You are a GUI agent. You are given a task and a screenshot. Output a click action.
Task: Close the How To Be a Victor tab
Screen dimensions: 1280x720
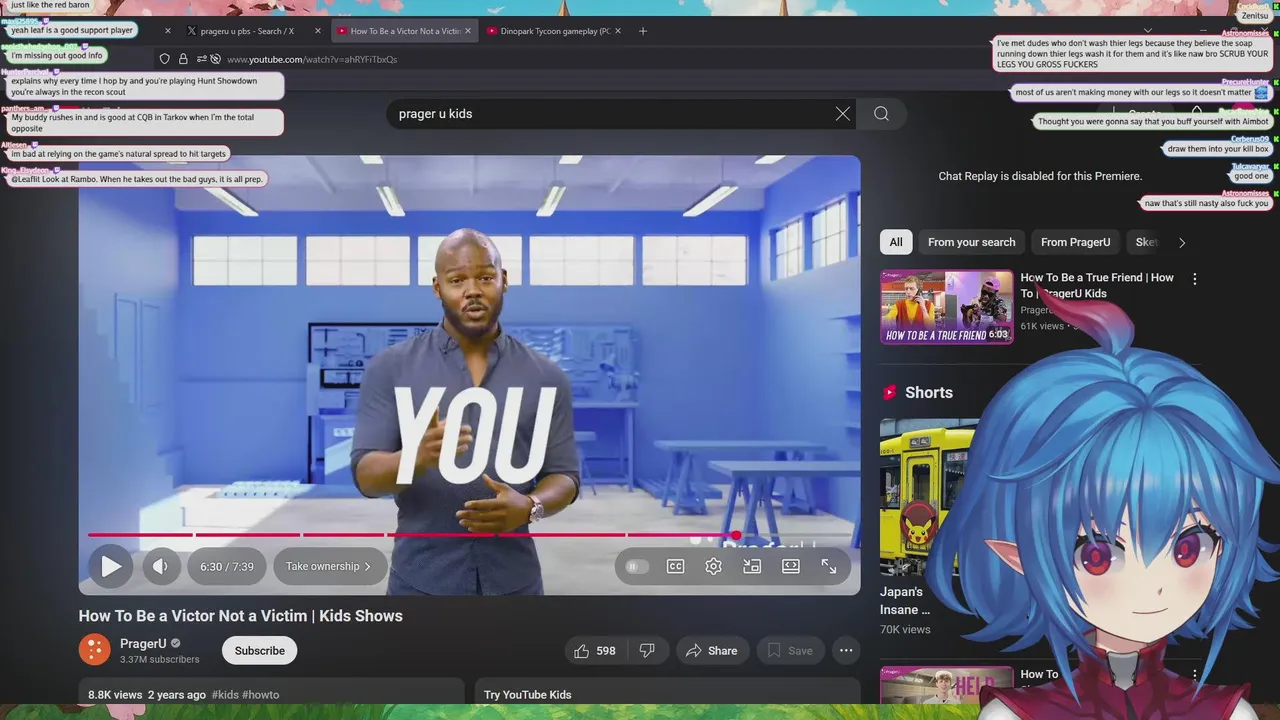coord(467,31)
